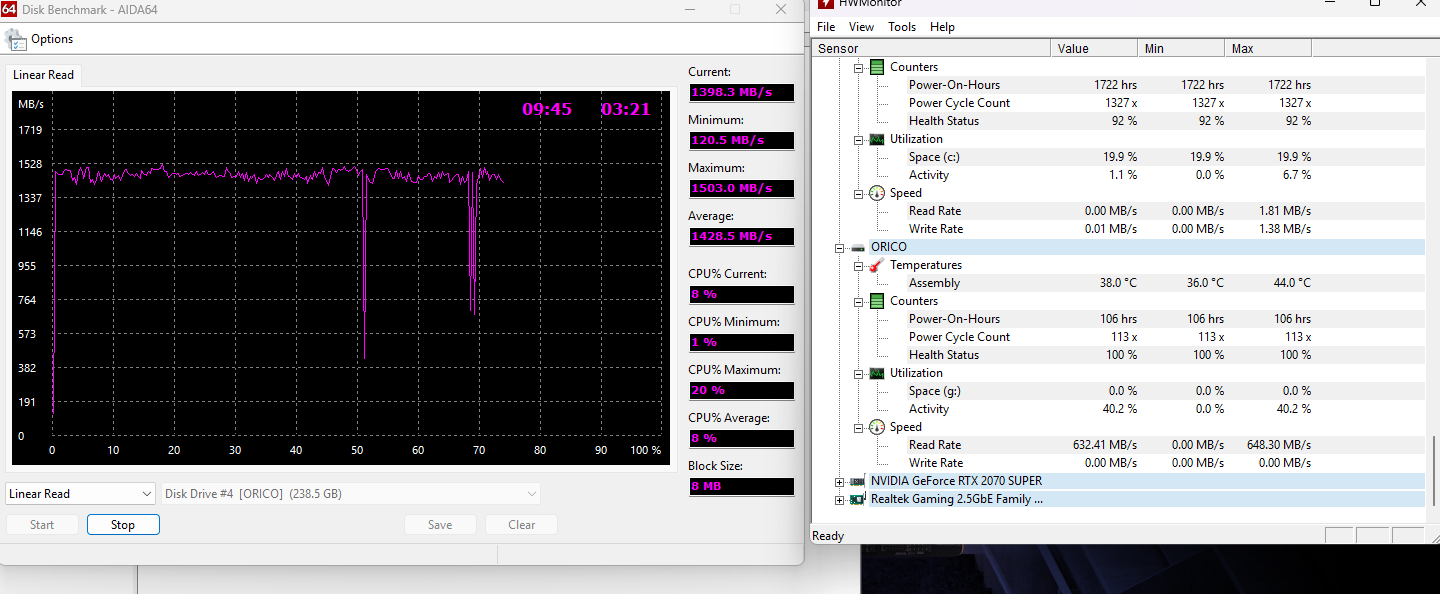This screenshot has height=594, width=1440.
Task: Collapse the ORICO Utilization node
Action: click(858, 373)
